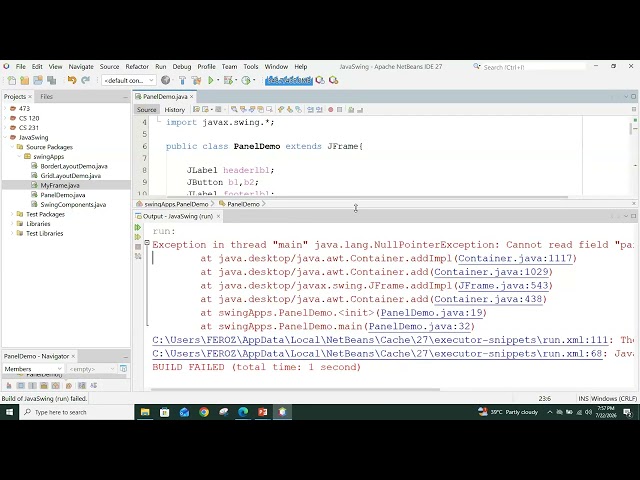640x480 pixels.
Task: Toggle Navigator show static members filter icon
Action: (33, 385)
